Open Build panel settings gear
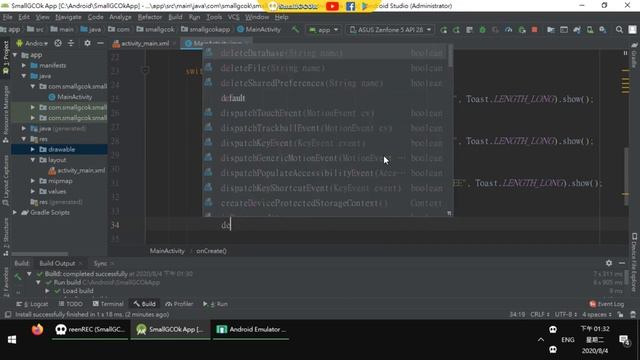 pos(609,263)
